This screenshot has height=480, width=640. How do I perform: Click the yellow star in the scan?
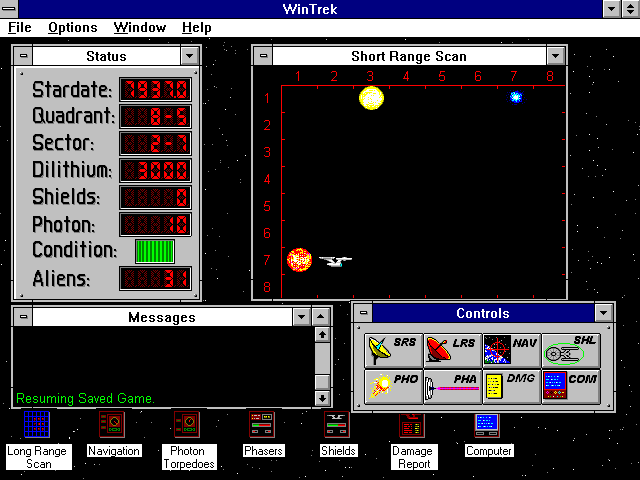(371, 98)
